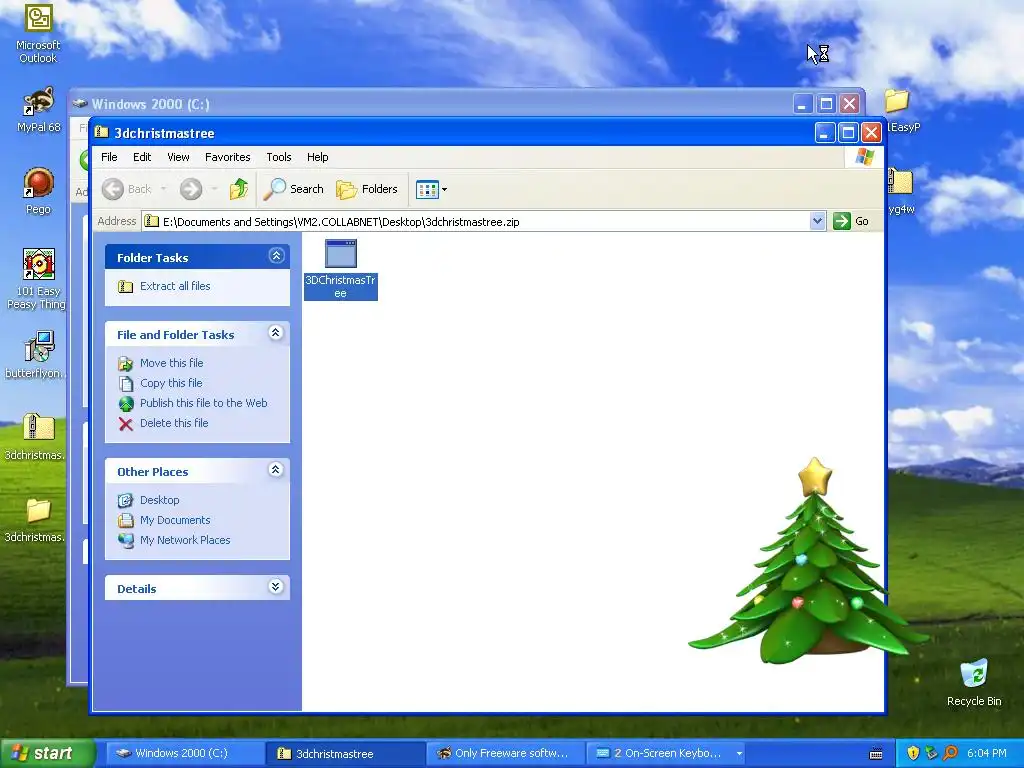Go up one folder level
Screen dimensions: 1024x768
pos(239,189)
